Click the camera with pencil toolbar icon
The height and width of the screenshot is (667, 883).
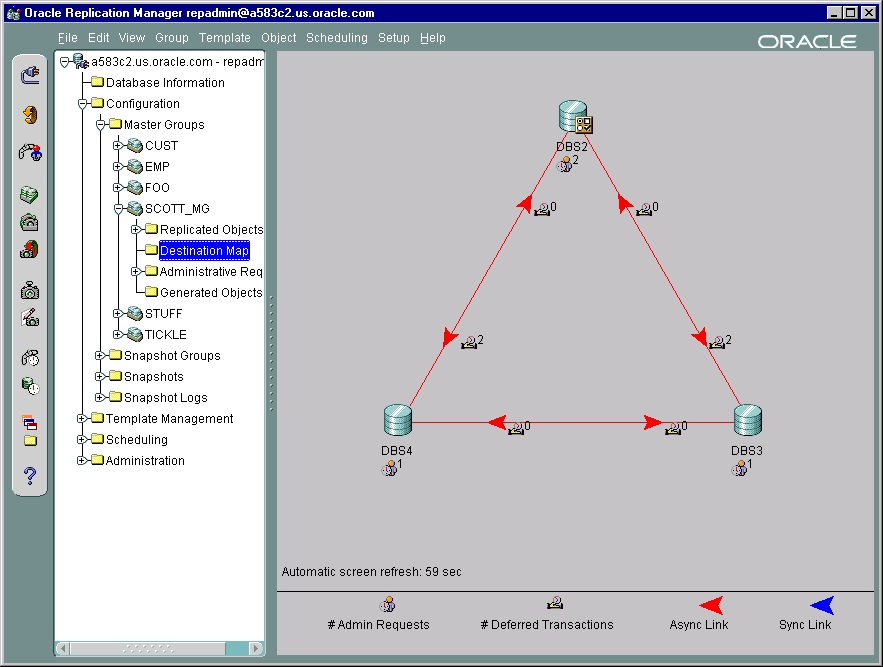coord(30,318)
